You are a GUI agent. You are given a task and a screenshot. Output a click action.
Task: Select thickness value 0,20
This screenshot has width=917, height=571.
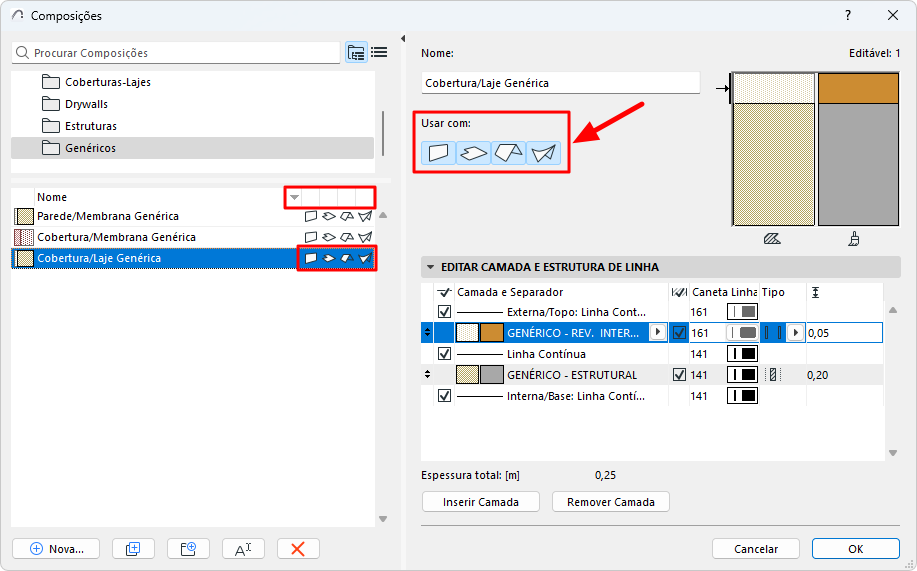tap(818, 375)
